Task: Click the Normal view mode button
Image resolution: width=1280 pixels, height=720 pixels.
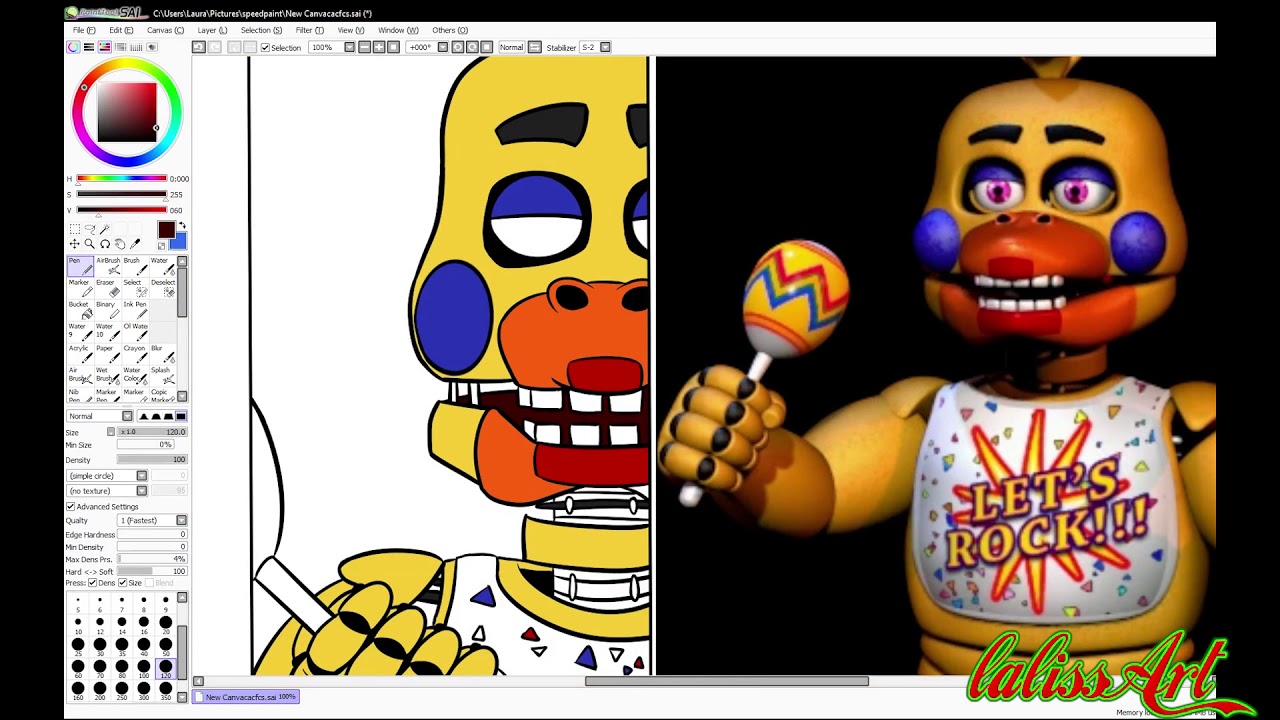Action: (x=512, y=47)
